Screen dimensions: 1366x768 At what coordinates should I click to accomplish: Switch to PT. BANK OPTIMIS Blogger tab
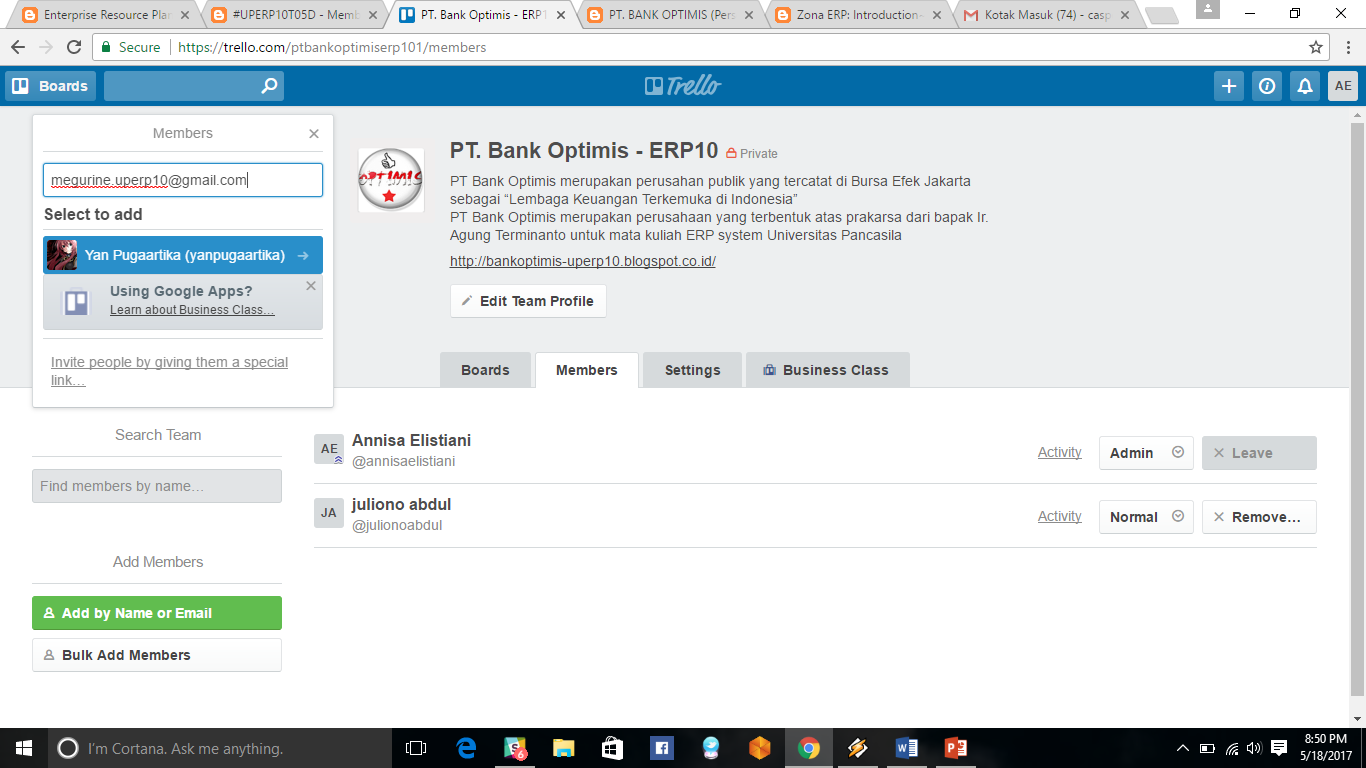point(668,15)
